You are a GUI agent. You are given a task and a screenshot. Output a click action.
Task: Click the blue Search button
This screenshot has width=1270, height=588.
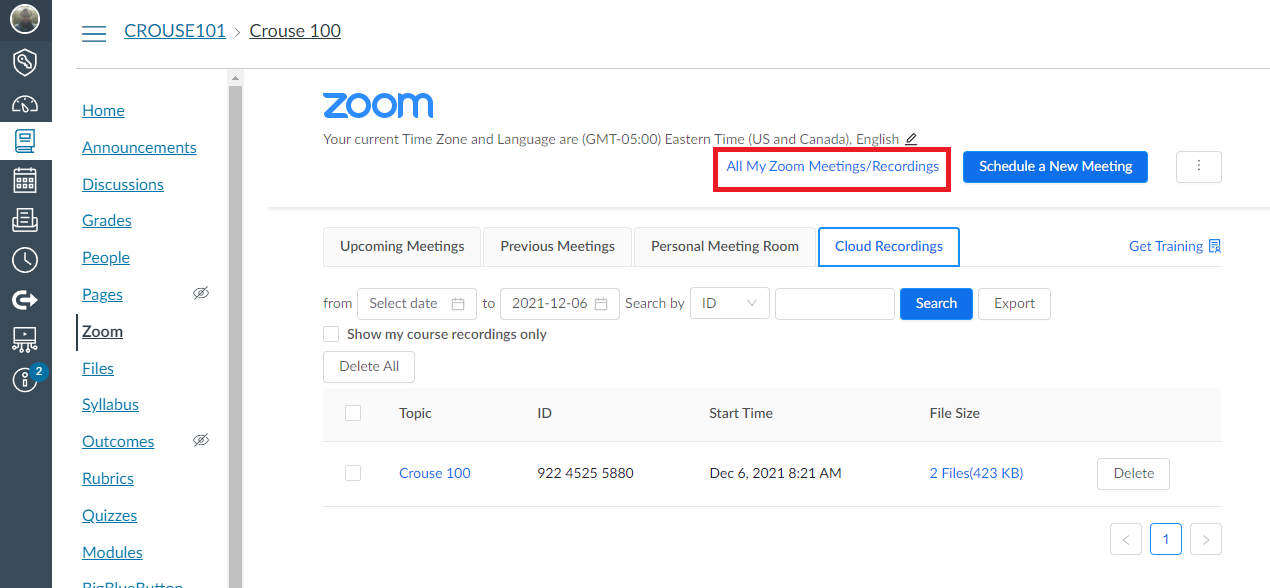936,303
